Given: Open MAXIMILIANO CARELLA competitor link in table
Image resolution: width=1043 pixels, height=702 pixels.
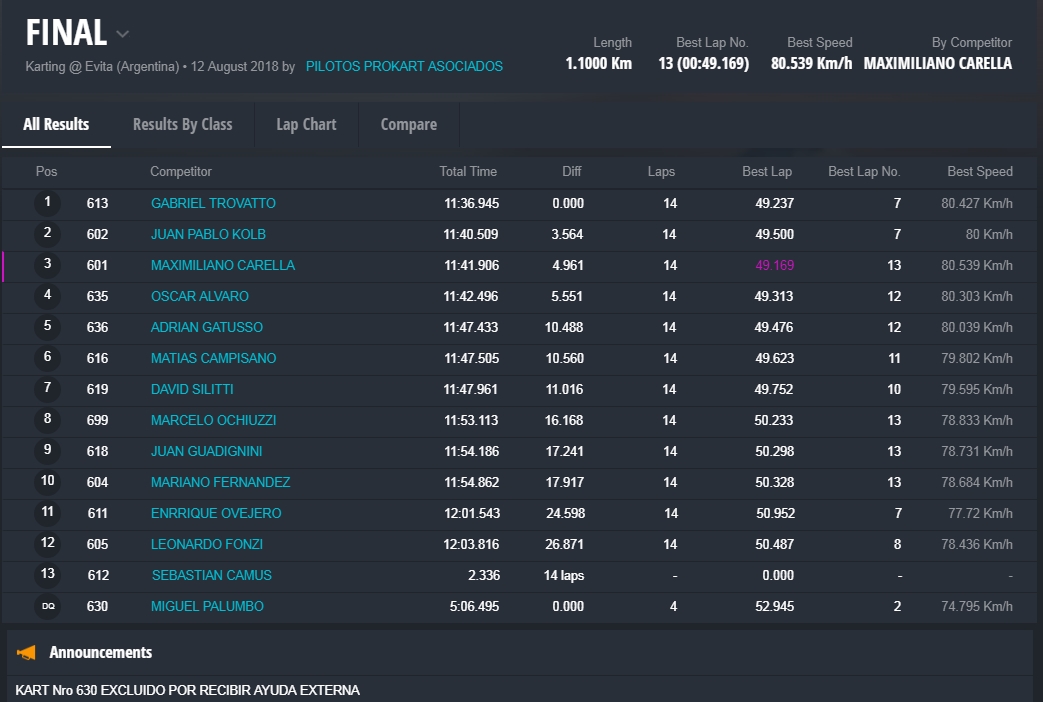Looking at the screenshot, I should click(x=222, y=265).
